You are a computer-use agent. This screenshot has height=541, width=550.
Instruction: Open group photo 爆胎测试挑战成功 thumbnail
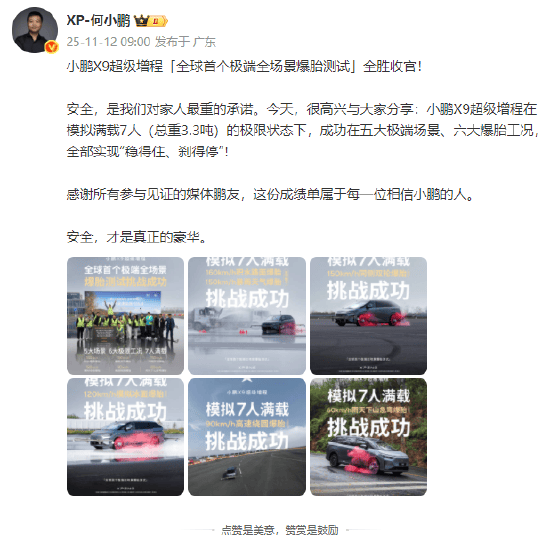pyautogui.click(x=125, y=316)
